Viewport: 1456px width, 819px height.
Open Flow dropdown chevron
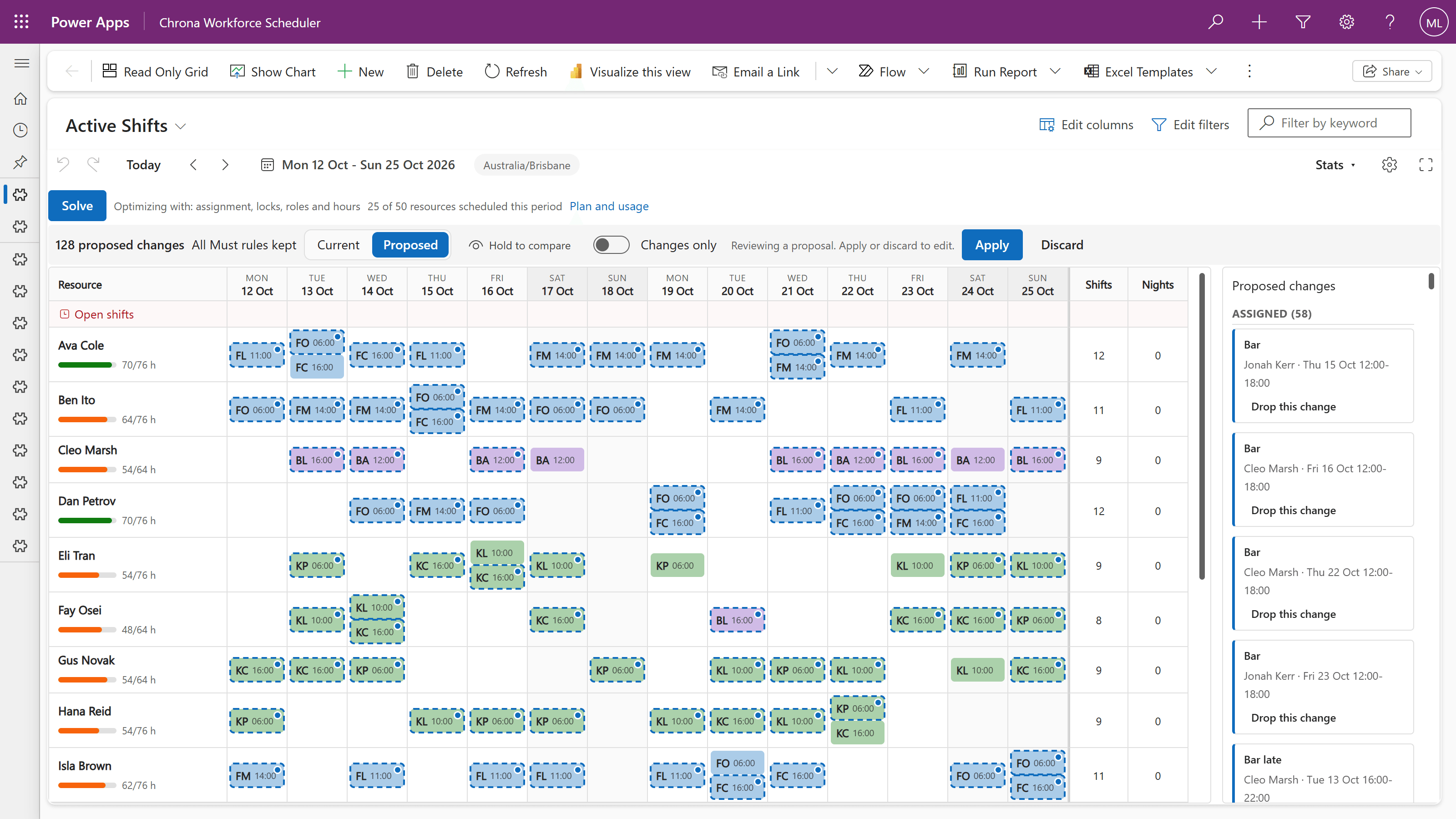point(924,71)
